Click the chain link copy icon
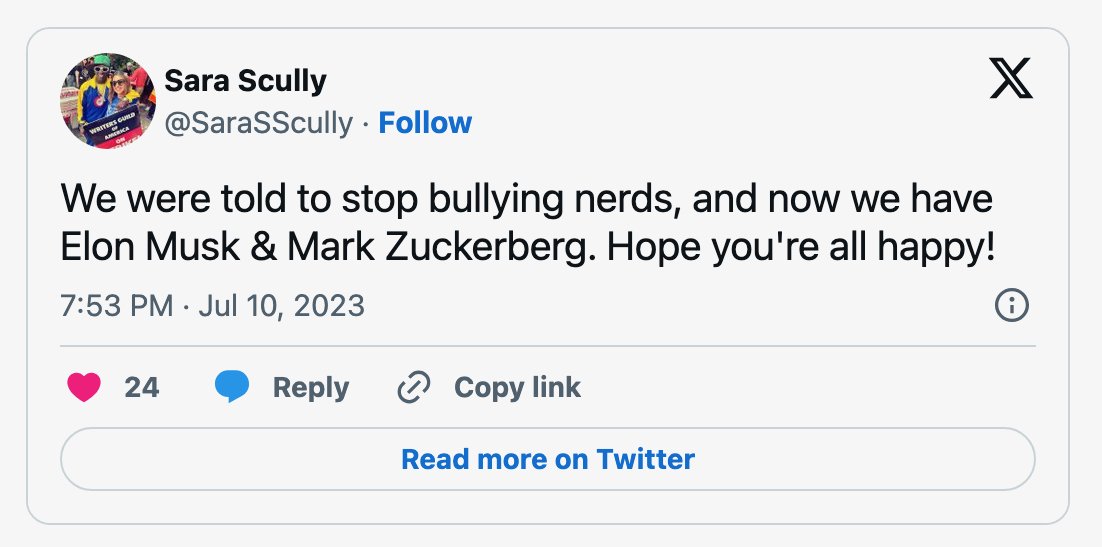This screenshot has width=1102, height=547. [x=414, y=387]
